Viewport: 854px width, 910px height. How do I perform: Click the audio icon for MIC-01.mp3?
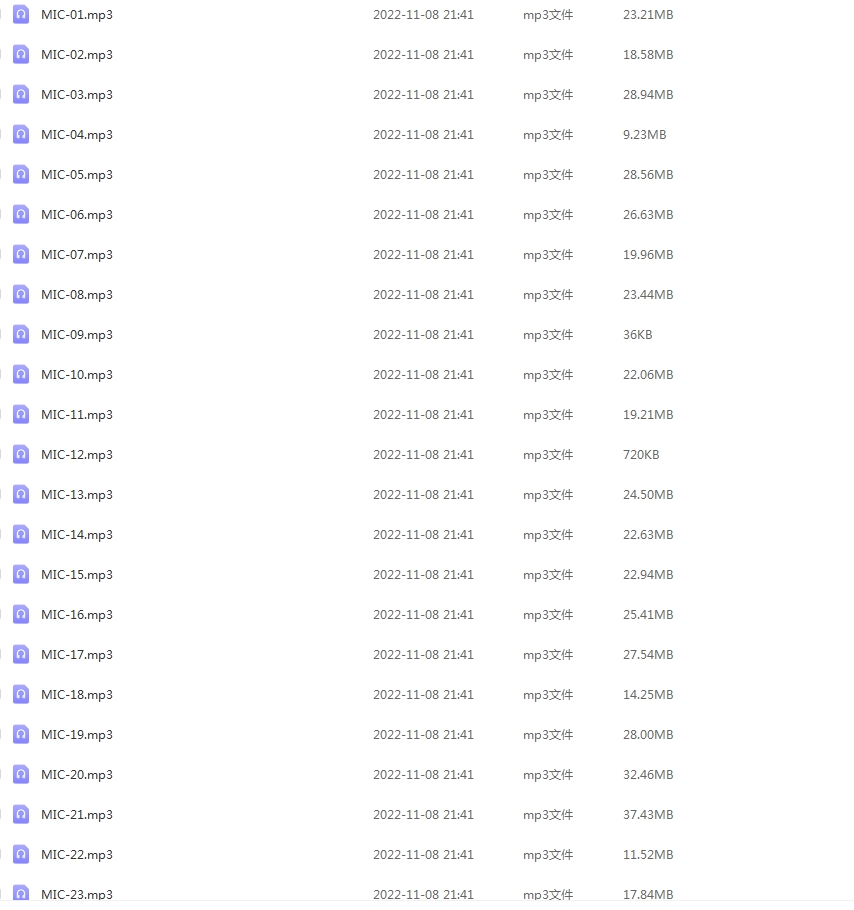pos(21,15)
